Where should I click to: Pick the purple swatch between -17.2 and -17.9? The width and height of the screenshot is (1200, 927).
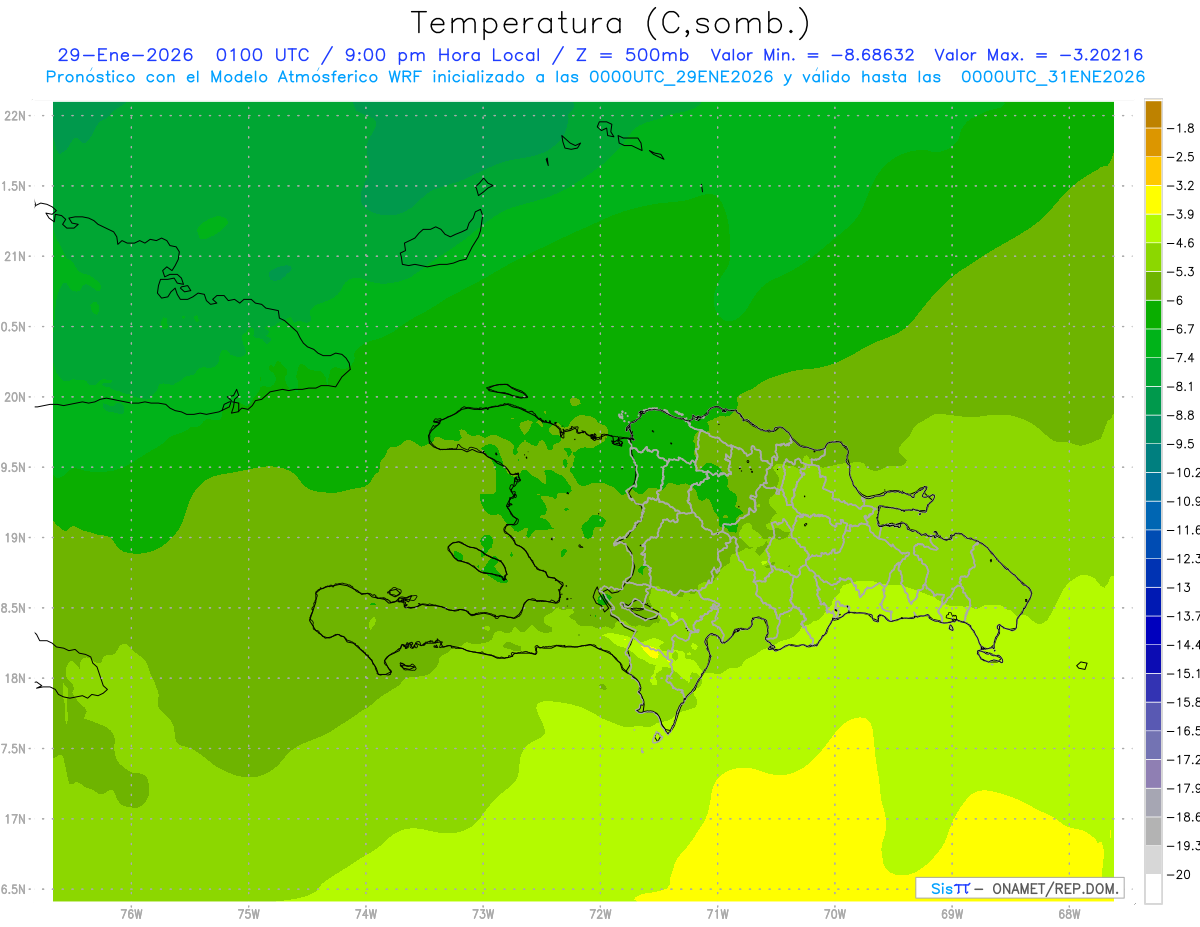coord(1153,773)
